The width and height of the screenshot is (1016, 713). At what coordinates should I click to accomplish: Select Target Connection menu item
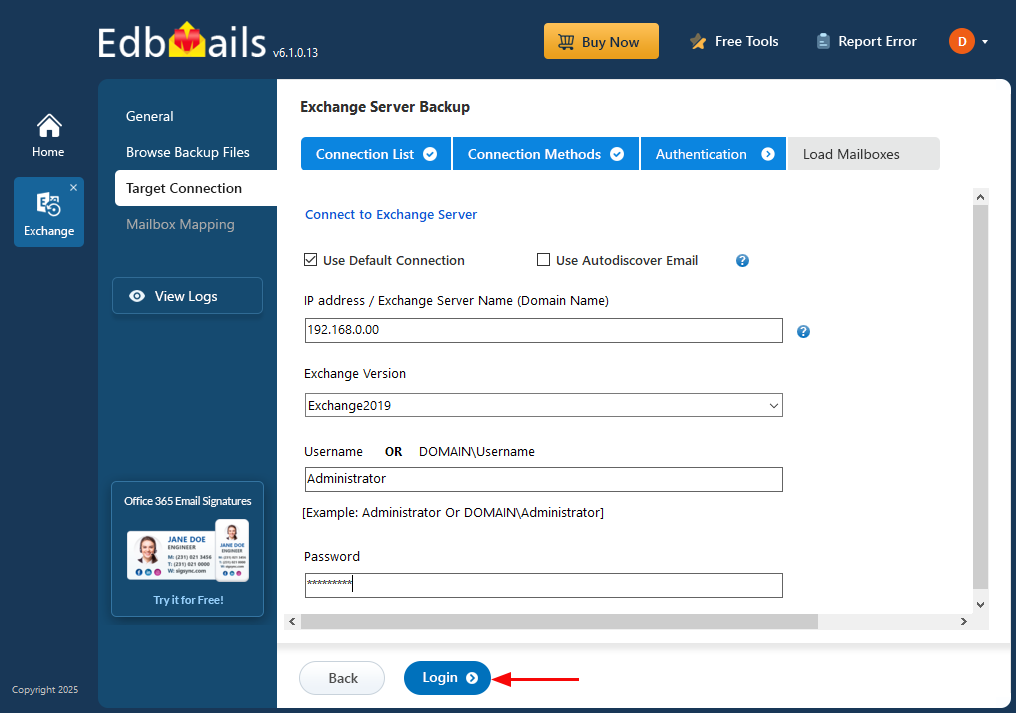196,188
